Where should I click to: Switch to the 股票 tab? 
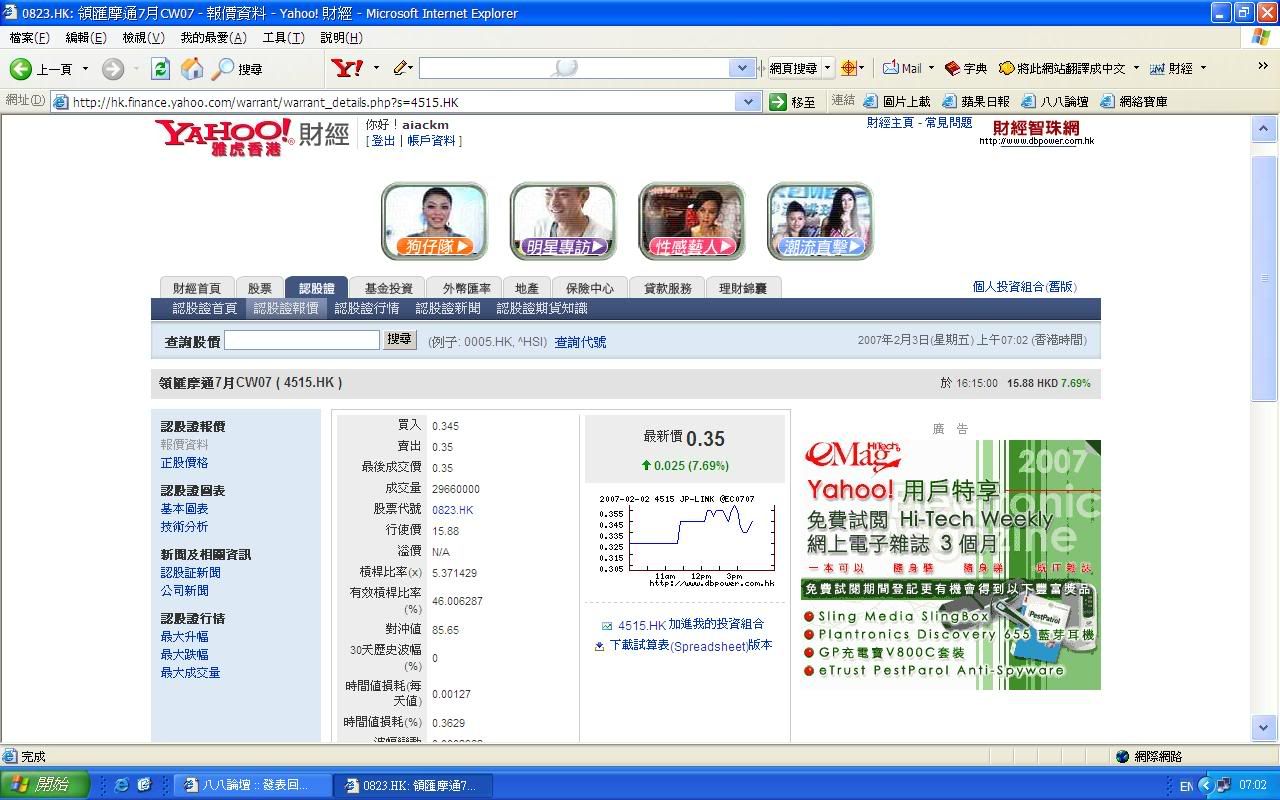tap(260, 288)
